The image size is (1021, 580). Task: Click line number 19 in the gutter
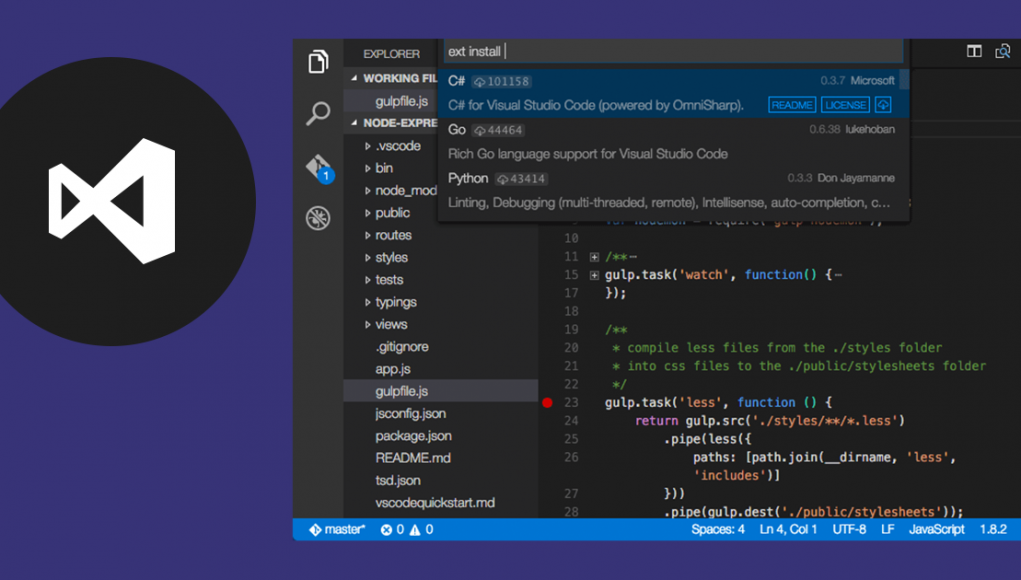click(x=571, y=330)
